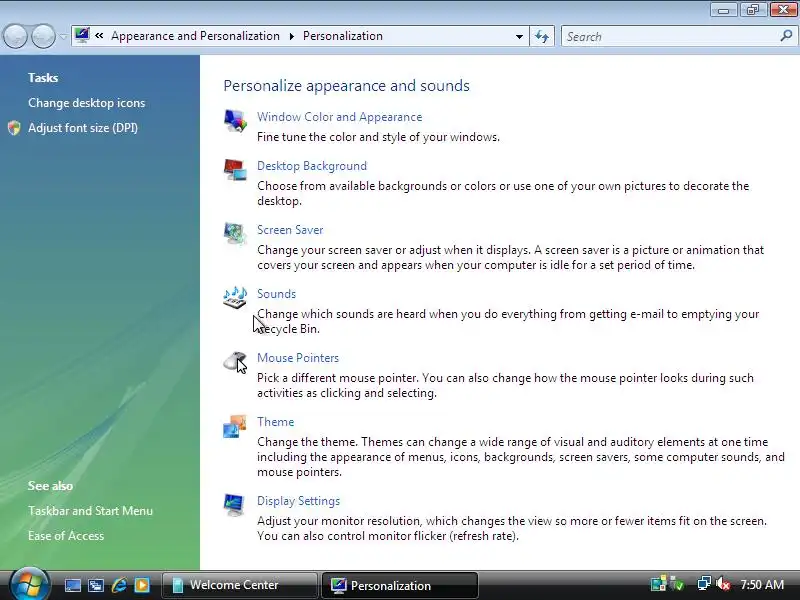800x600 pixels.
Task: Click the Control Panel icon in address bar
Action: coord(82,36)
